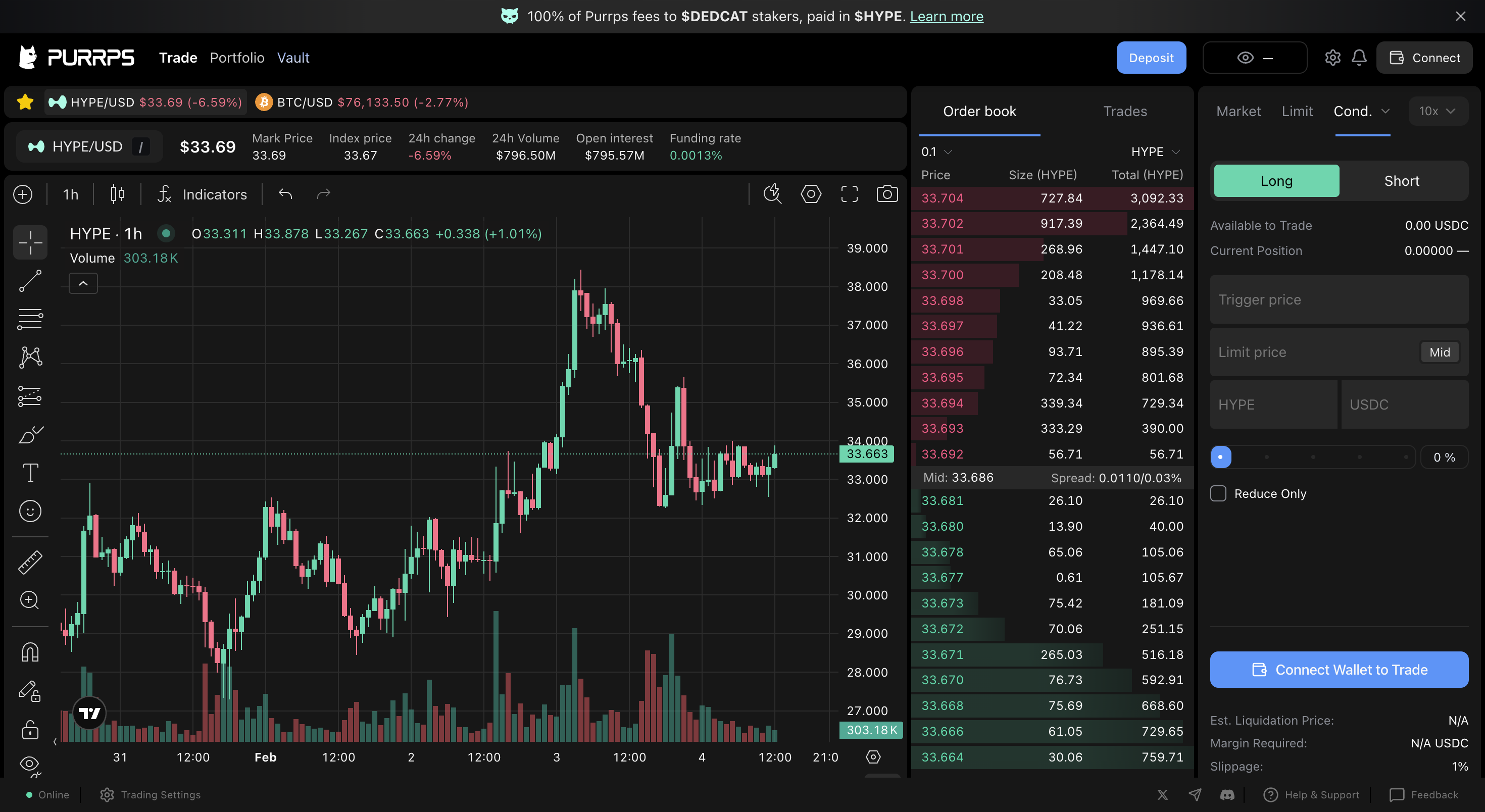The height and width of the screenshot is (812, 1485).
Task: Open the ruler measure tool
Action: 30,562
